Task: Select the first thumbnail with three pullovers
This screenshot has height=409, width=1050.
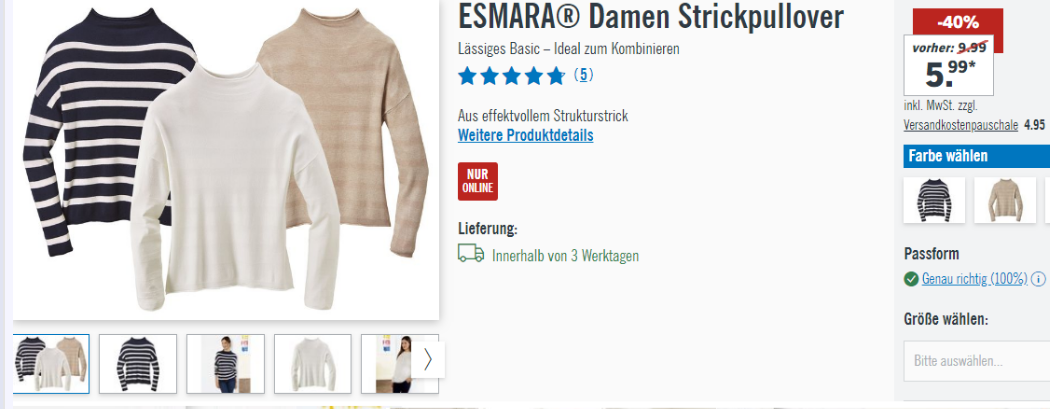Action: coord(51,363)
